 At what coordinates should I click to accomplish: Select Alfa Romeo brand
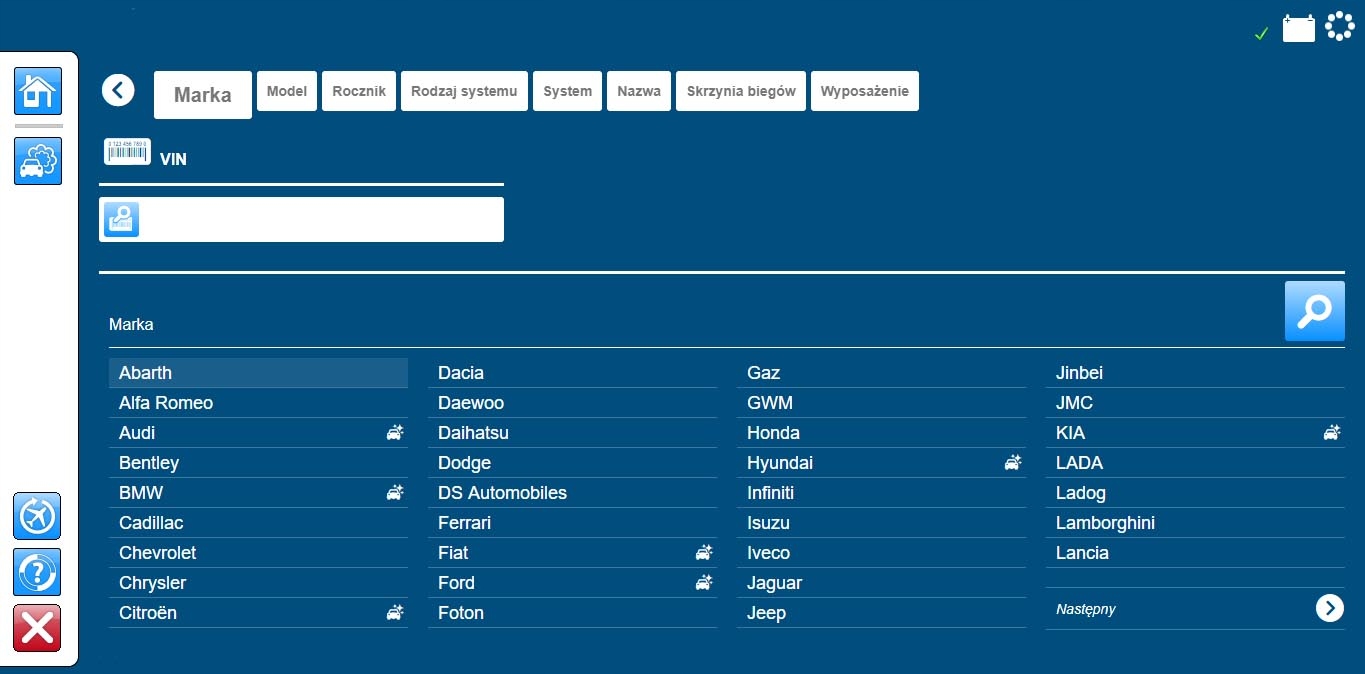[258, 403]
